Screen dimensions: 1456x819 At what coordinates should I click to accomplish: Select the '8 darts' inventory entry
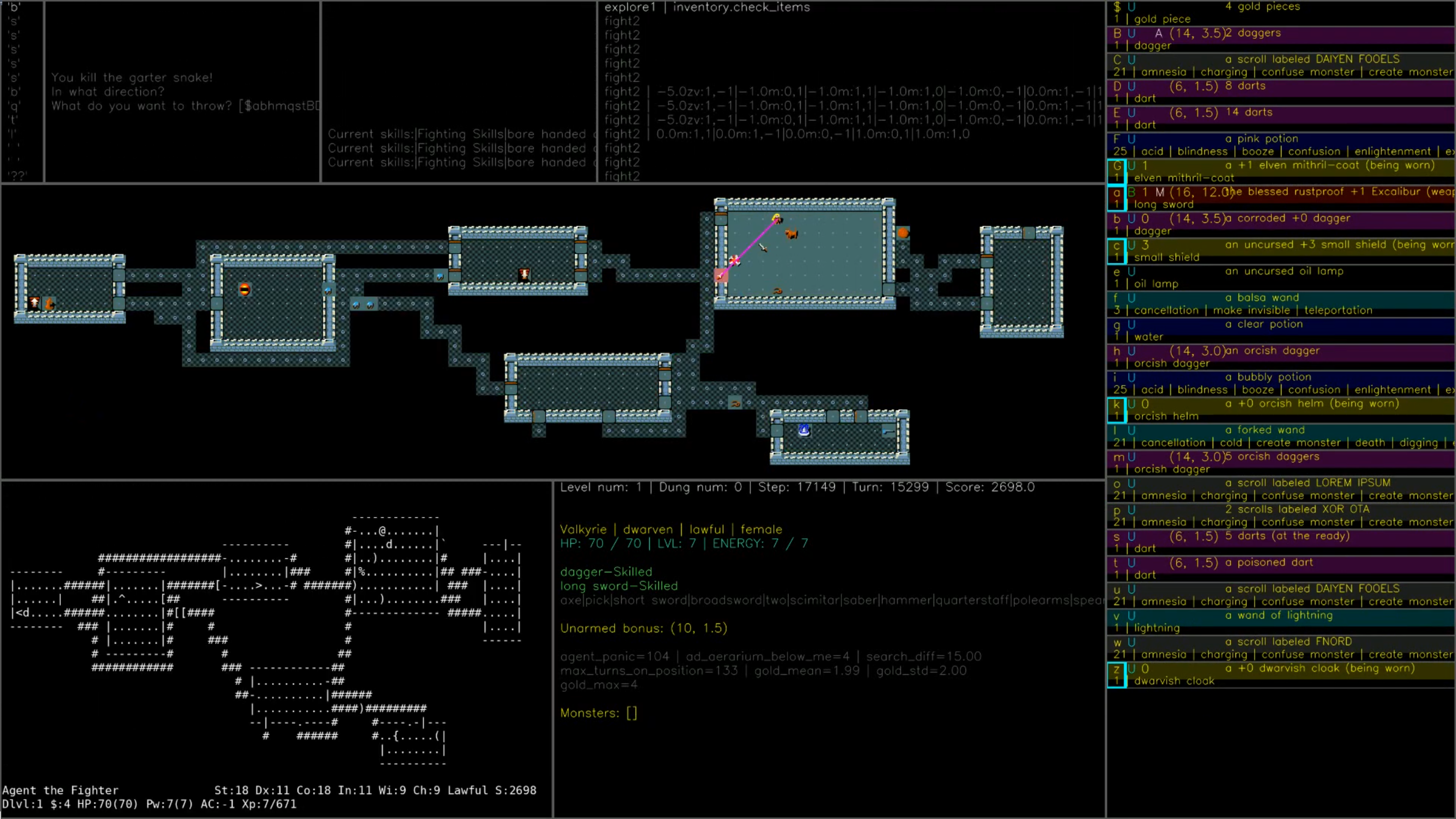click(1281, 92)
